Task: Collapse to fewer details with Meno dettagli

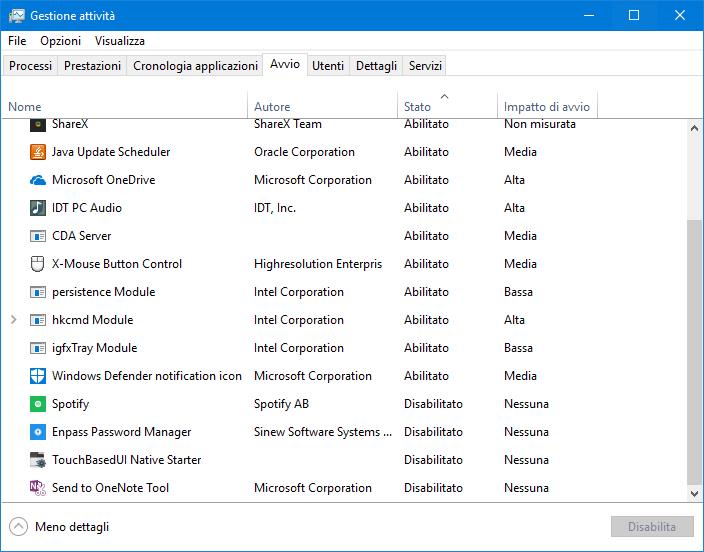Action: 59,527
